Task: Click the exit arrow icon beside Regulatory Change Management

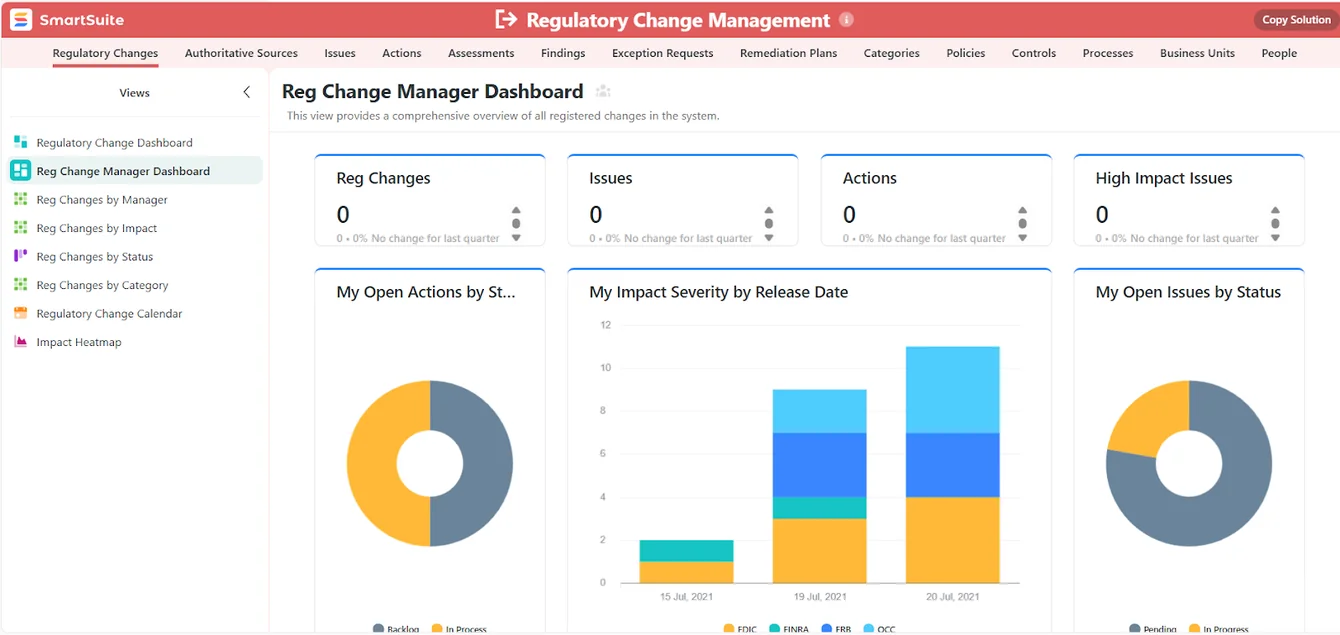Action: (x=506, y=20)
